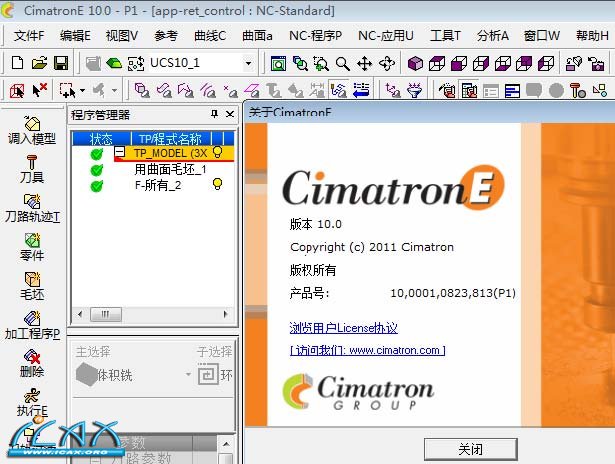
Task: Pin the 程序管理器 panel
Action: pyautogui.click(x=215, y=114)
